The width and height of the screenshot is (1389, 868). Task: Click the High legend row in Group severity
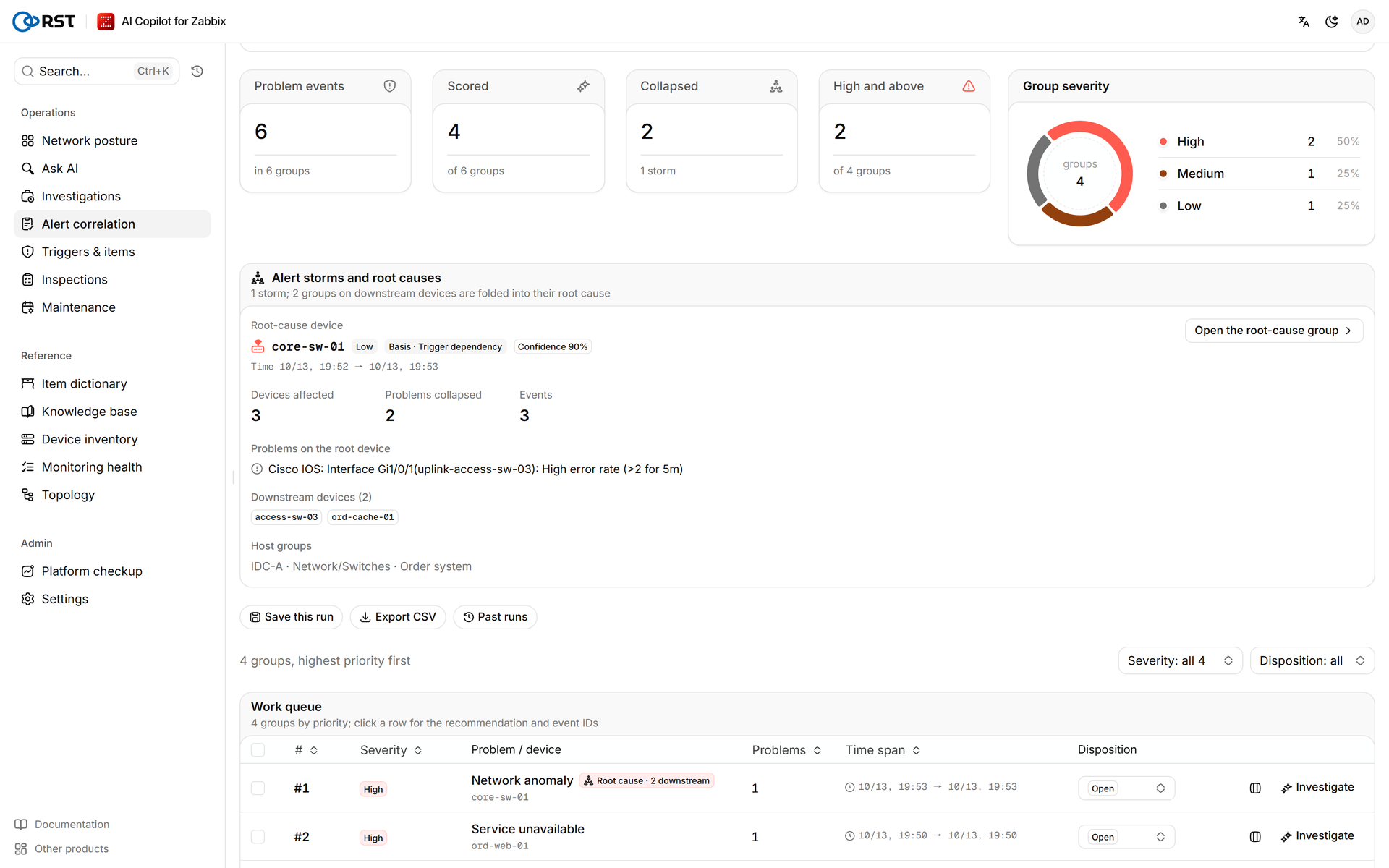pyautogui.click(x=1259, y=142)
